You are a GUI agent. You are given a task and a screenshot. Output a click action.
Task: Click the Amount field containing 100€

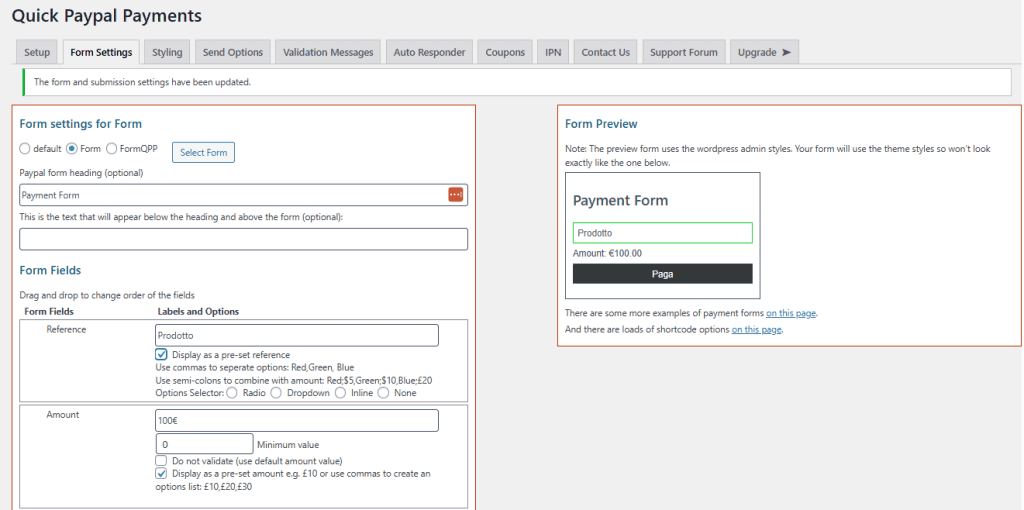click(297, 421)
